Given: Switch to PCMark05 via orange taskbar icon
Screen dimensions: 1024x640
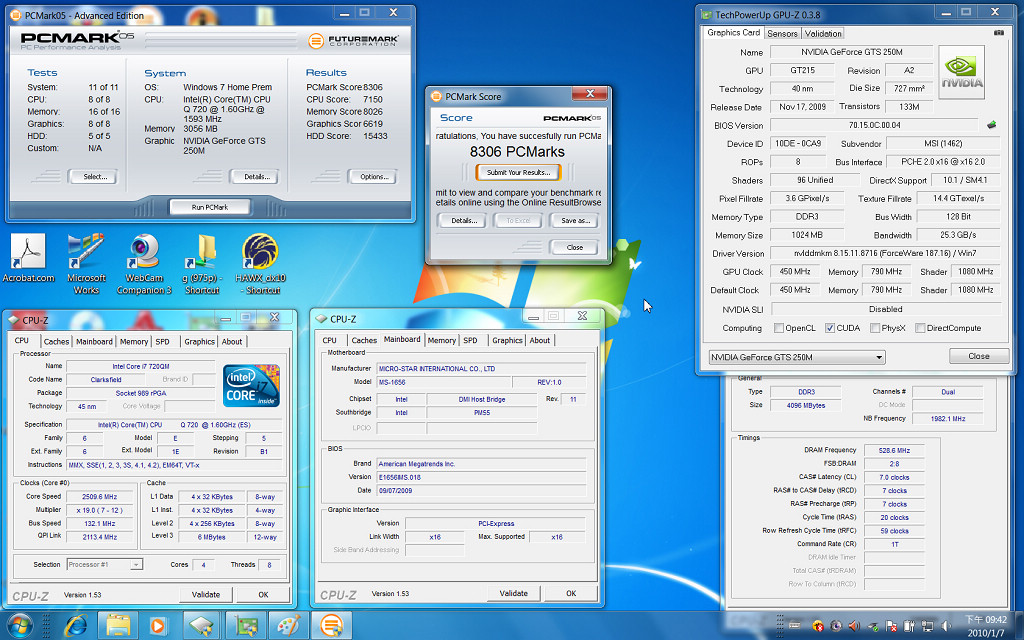Looking at the screenshot, I should pos(331,626).
